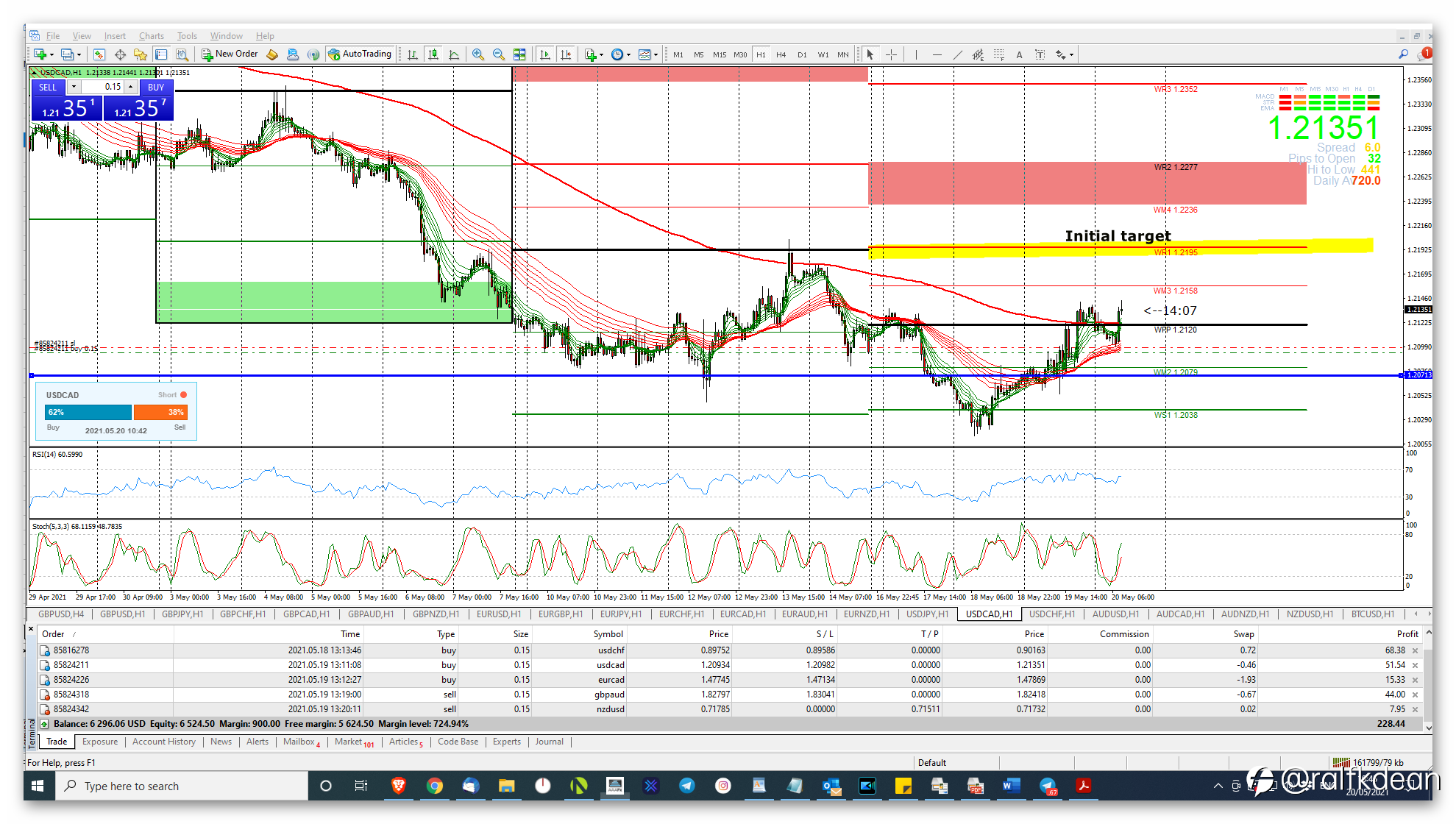Open the File menu
The width and height of the screenshot is (1456, 824).
pos(53,36)
